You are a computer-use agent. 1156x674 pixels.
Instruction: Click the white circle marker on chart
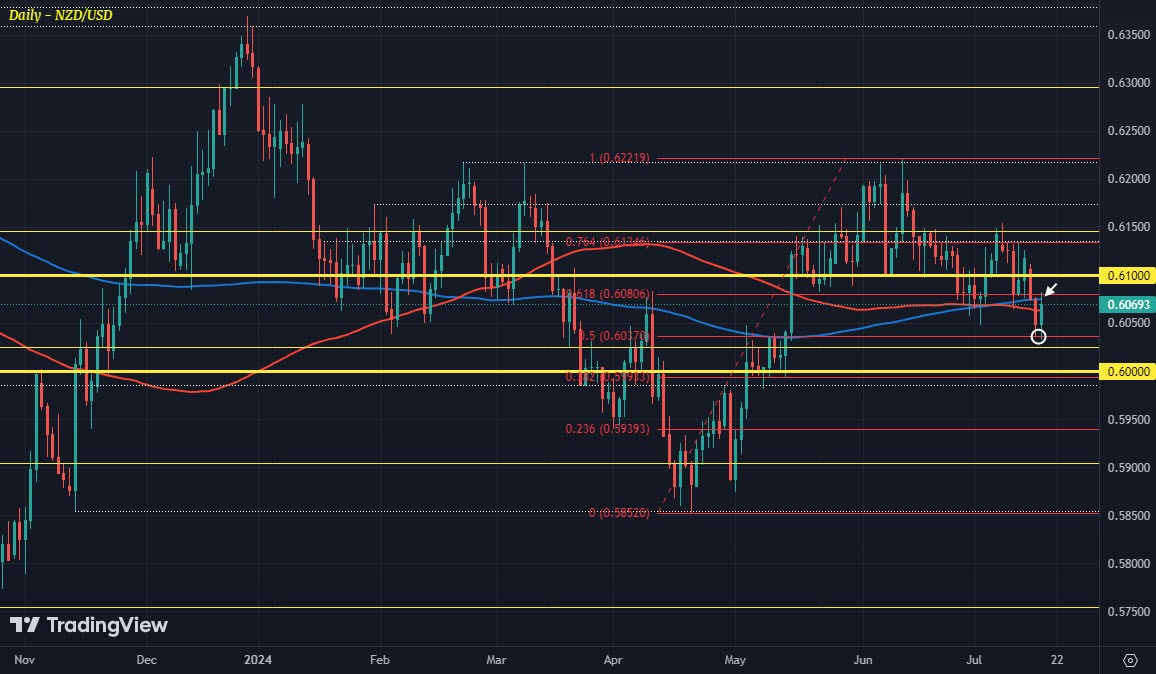click(x=1038, y=336)
